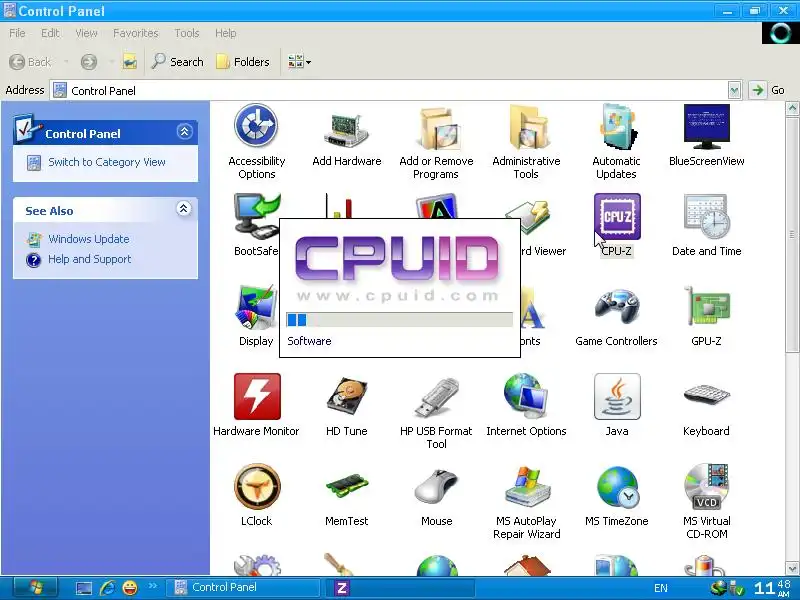Click the Back toolbar button

pos(30,62)
